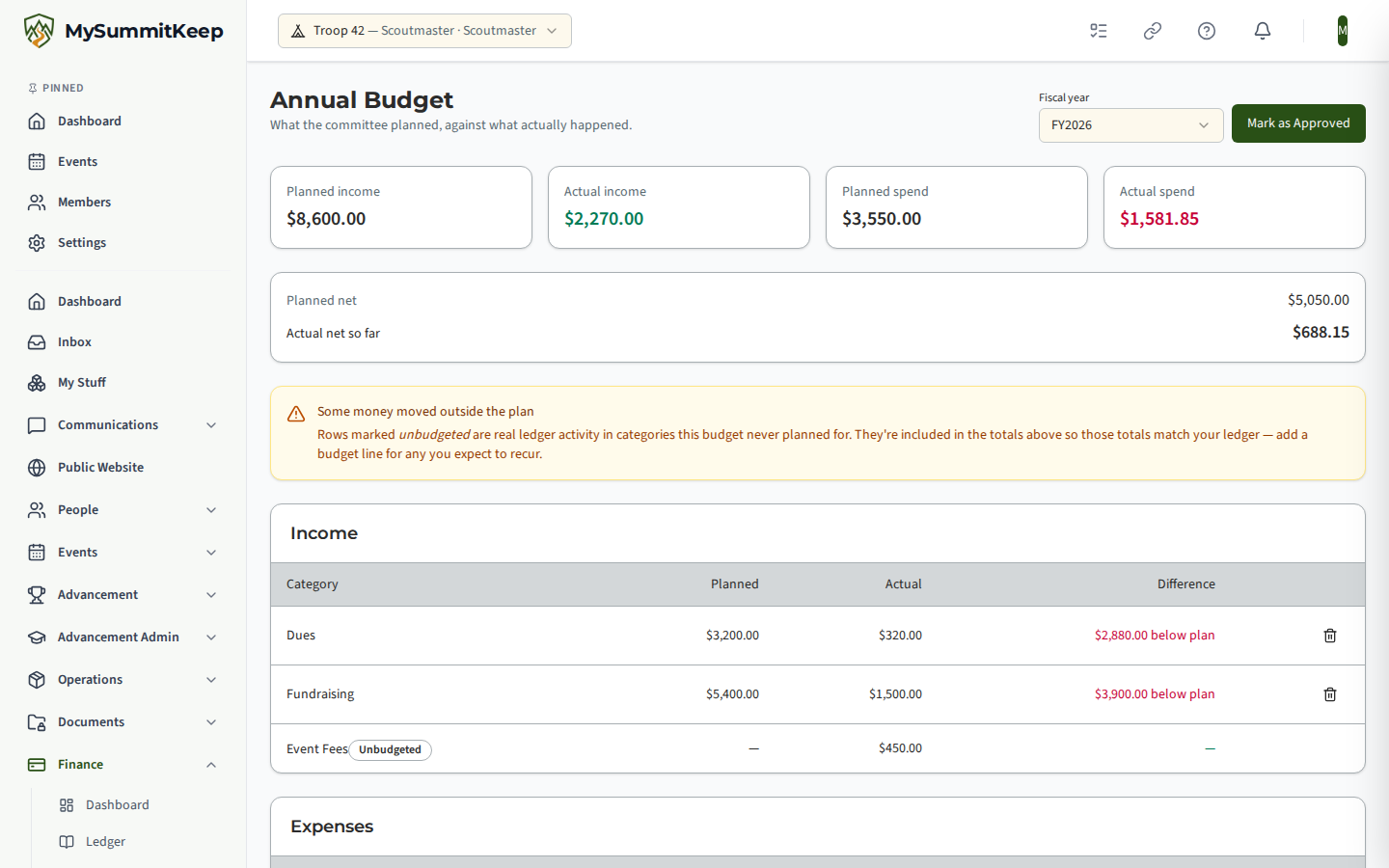The width and height of the screenshot is (1389, 868).
Task: Click the Expenses section heading
Action: pos(332,827)
